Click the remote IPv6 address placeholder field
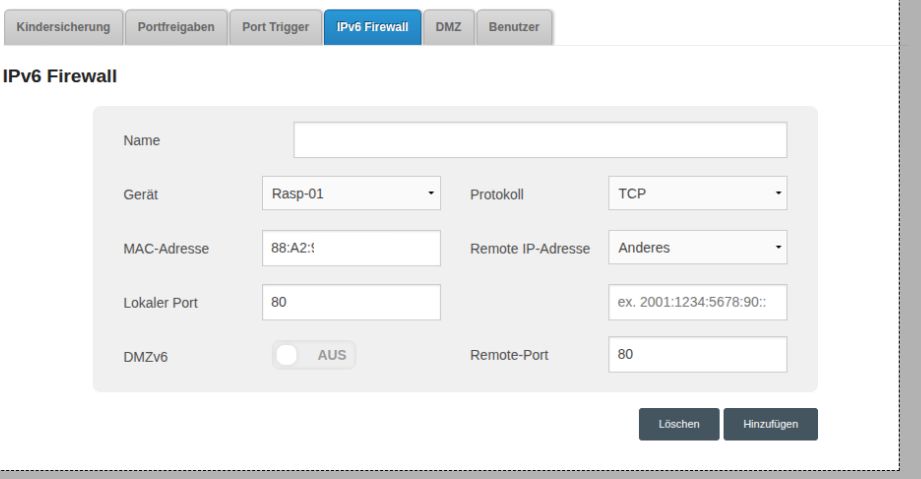Viewport: 921px width, 479px height. click(x=697, y=302)
